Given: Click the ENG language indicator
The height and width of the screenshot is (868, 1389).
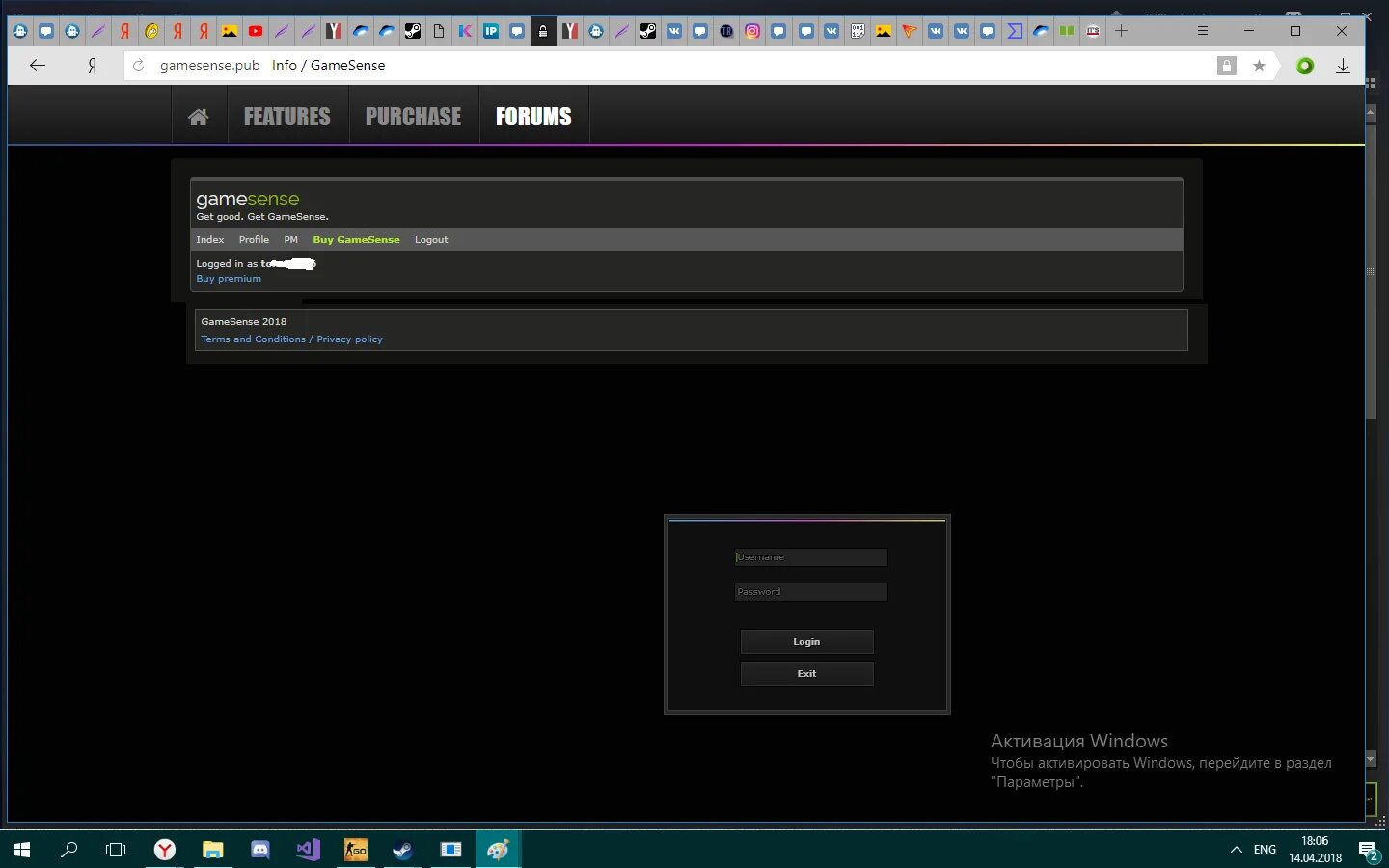Looking at the screenshot, I should coord(1265,850).
